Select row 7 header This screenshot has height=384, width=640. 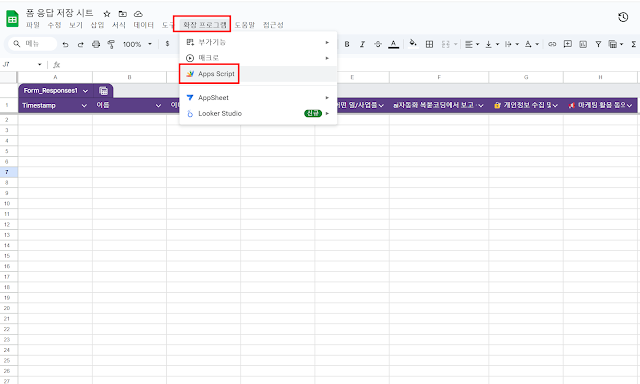9,172
